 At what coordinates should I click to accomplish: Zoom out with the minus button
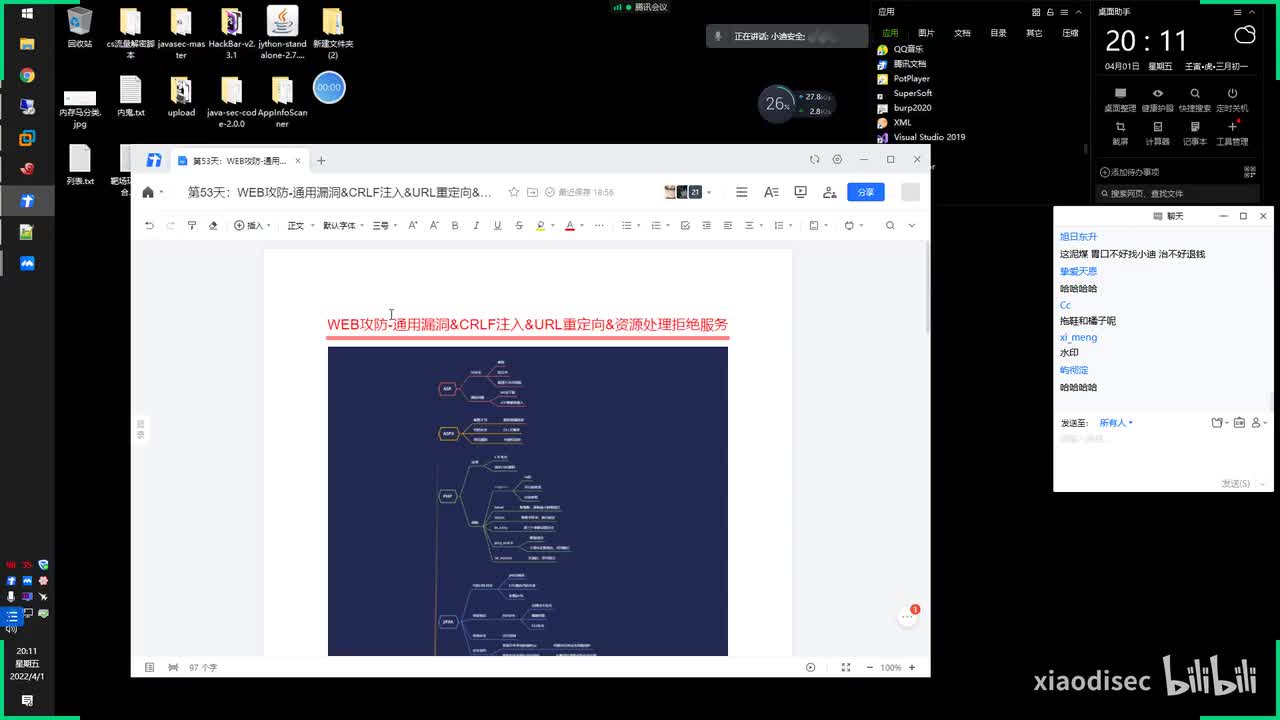click(x=870, y=667)
